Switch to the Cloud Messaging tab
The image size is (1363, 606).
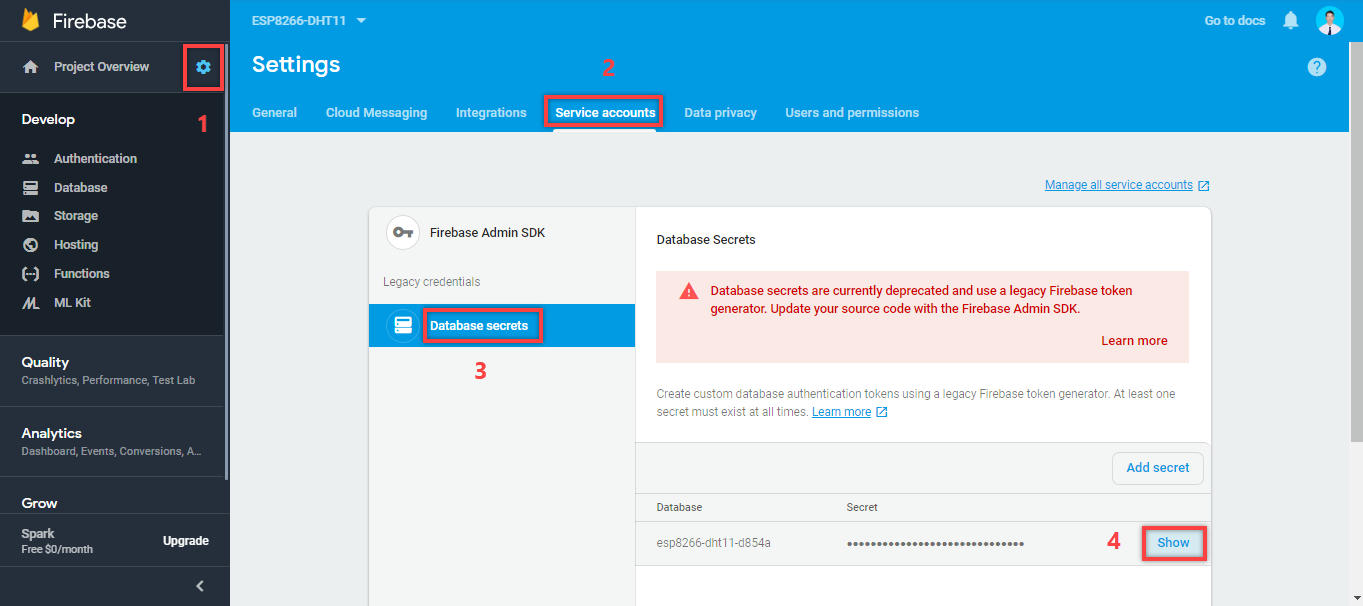pyautogui.click(x=376, y=113)
